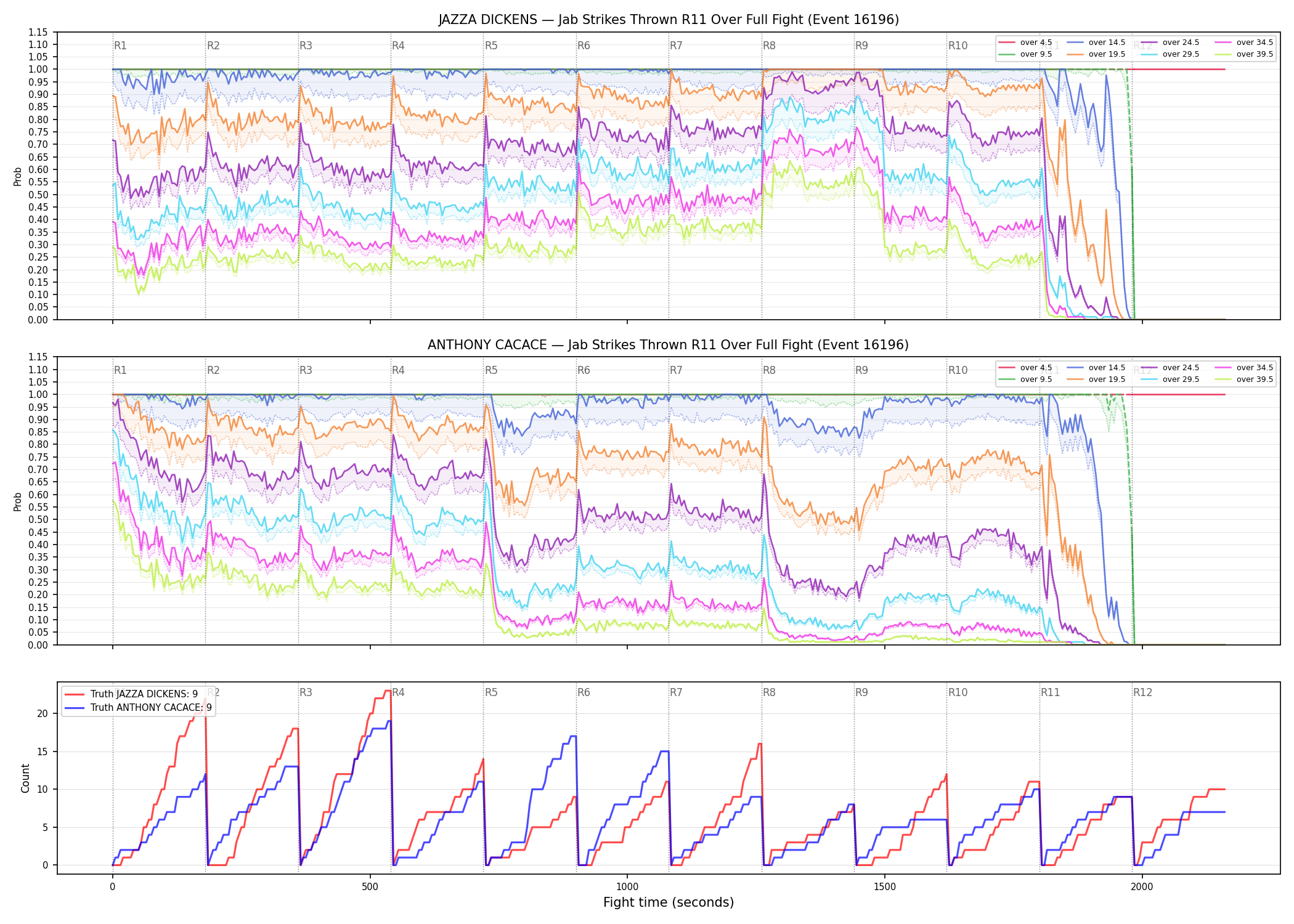Select 'over 24.5' in Cacace chart legend
This screenshot has height=924, width=1294.
pyautogui.click(x=1170, y=368)
